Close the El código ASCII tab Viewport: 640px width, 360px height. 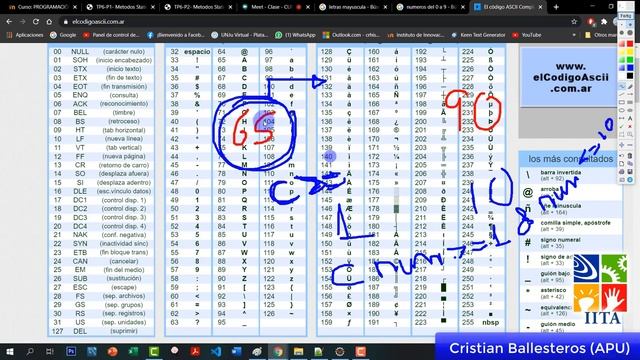pyautogui.click(x=540, y=7)
